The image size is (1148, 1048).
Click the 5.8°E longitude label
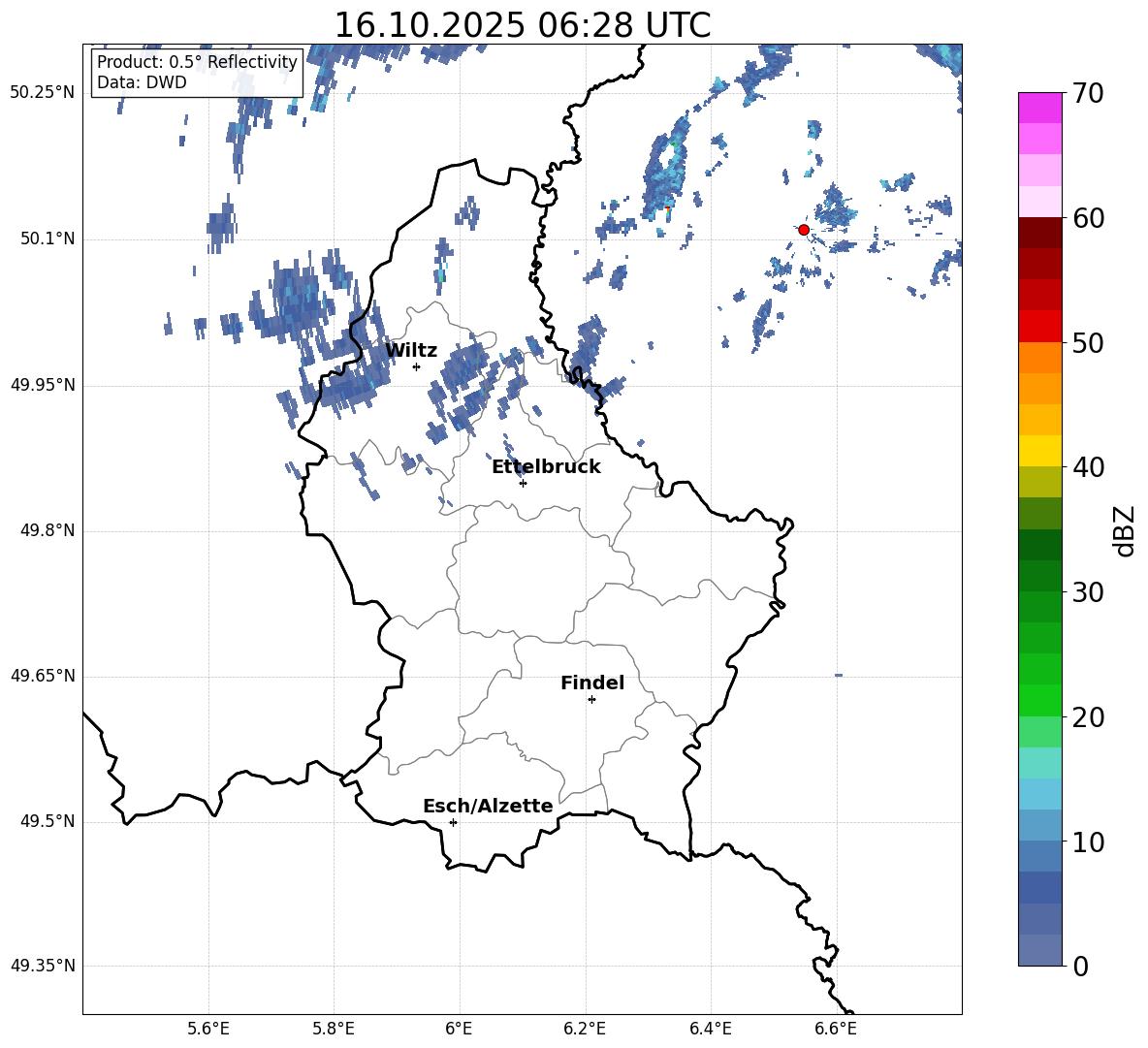click(x=334, y=1029)
